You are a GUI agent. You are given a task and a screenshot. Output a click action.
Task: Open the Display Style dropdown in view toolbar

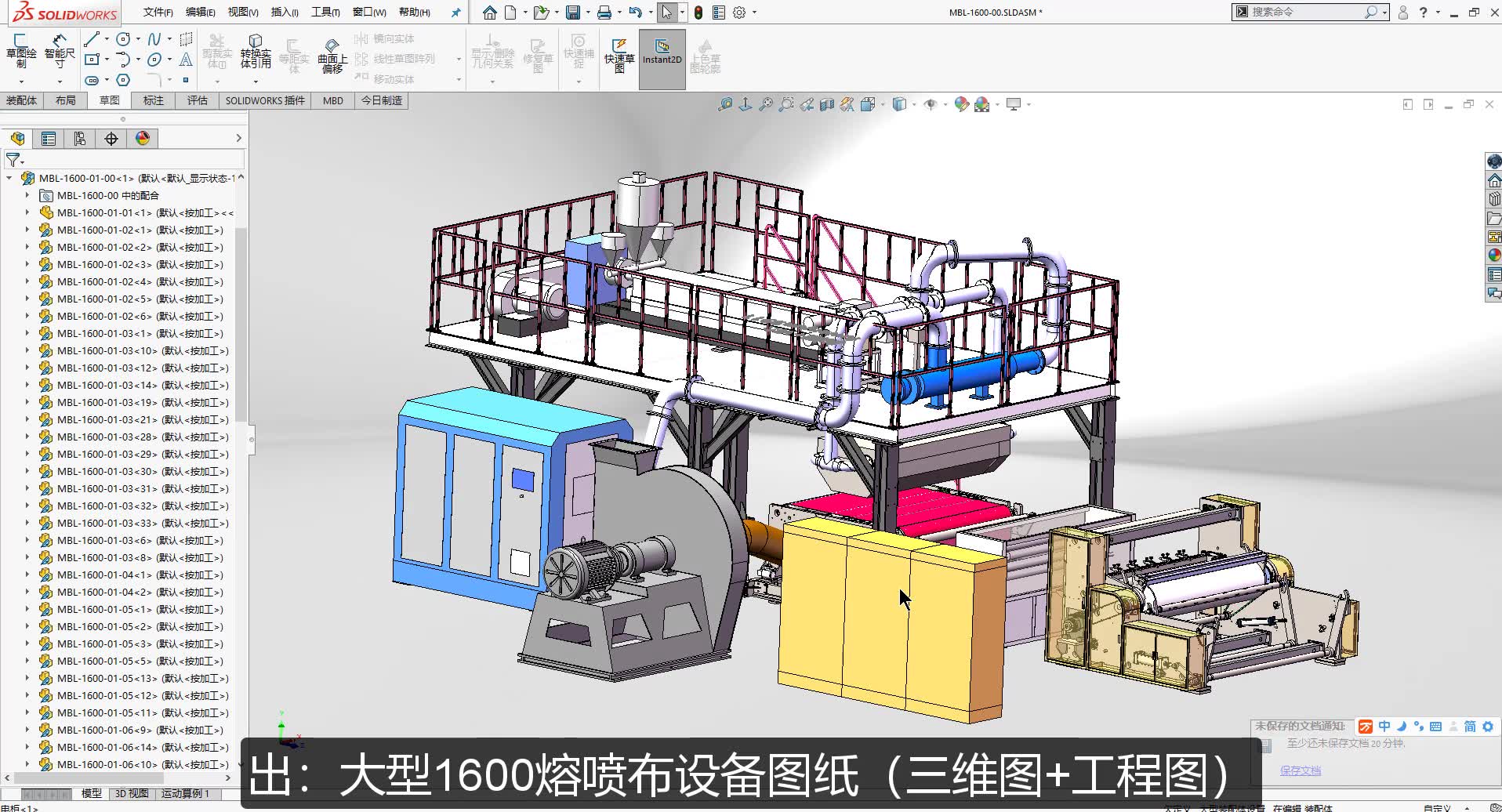tap(914, 104)
